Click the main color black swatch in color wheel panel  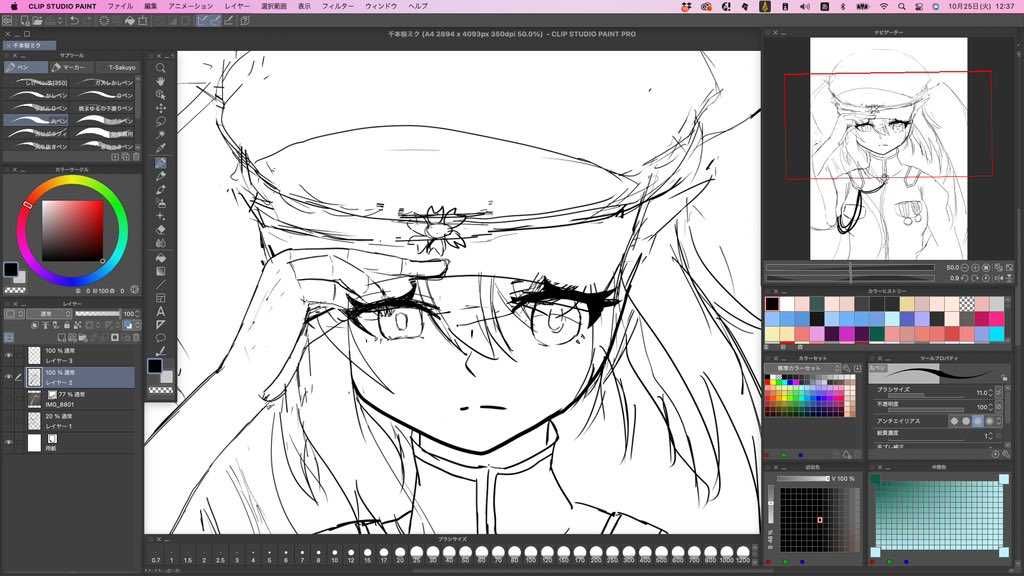10,269
